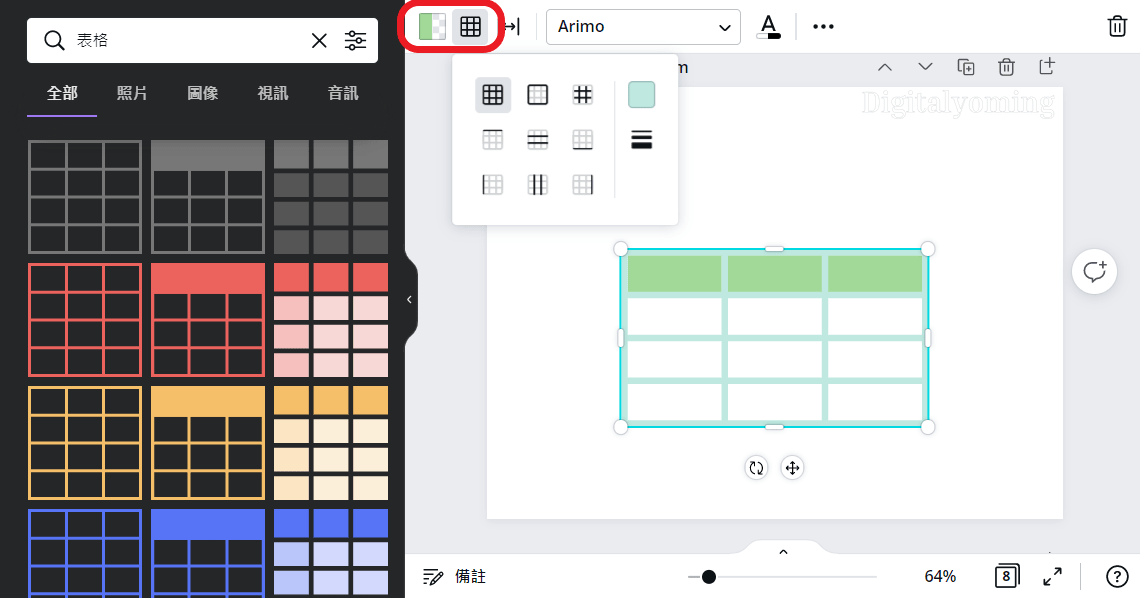The height and width of the screenshot is (598, 1140).
Task: Open the help button in the corner
Action: (x=1118, y=576)
